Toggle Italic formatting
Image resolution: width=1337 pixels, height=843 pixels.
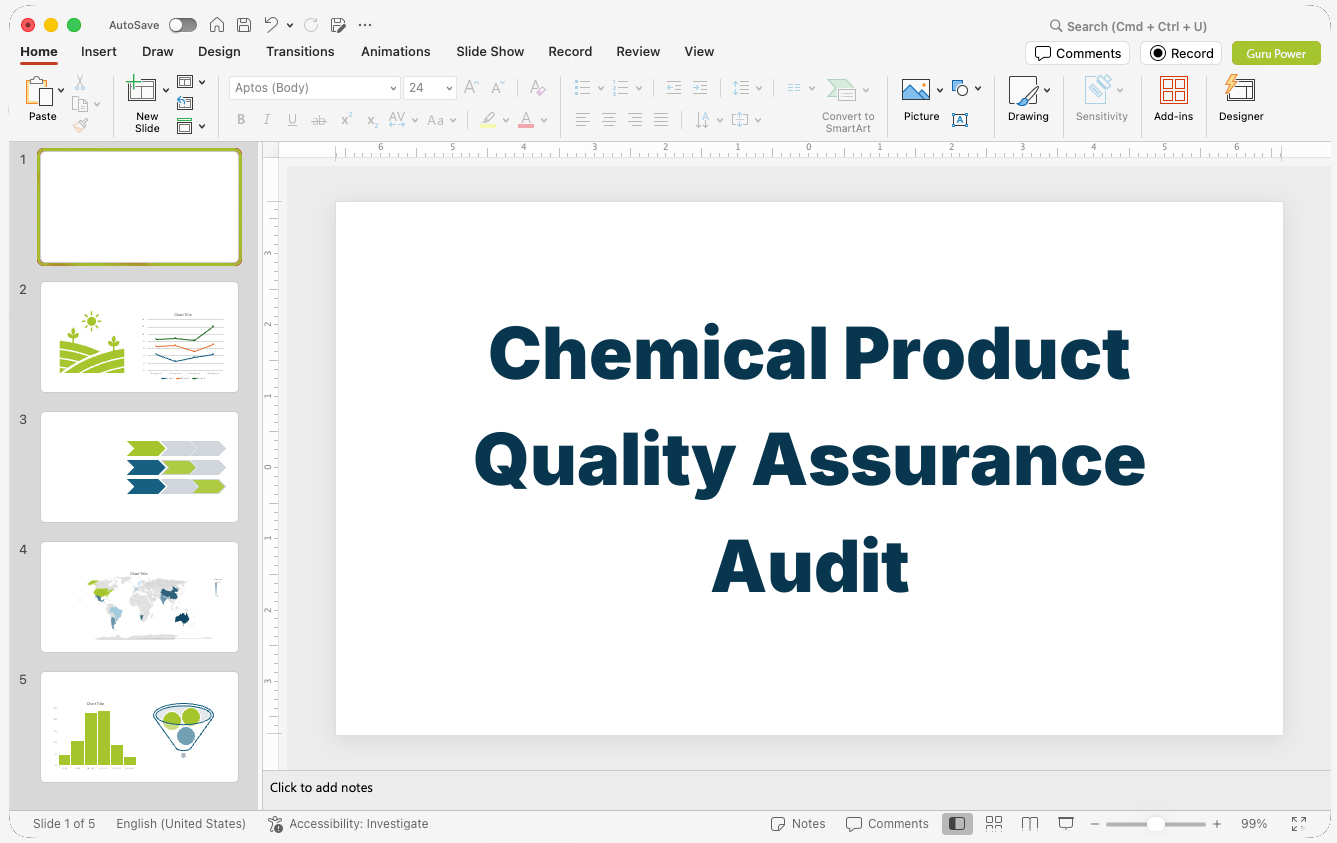click(x=266, y=120)
